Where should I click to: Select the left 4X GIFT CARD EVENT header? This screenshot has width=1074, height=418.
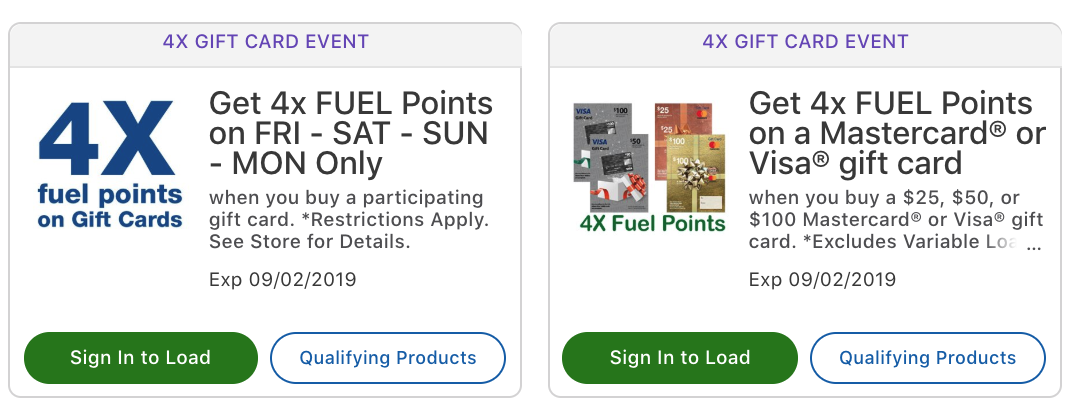[265, 42]
